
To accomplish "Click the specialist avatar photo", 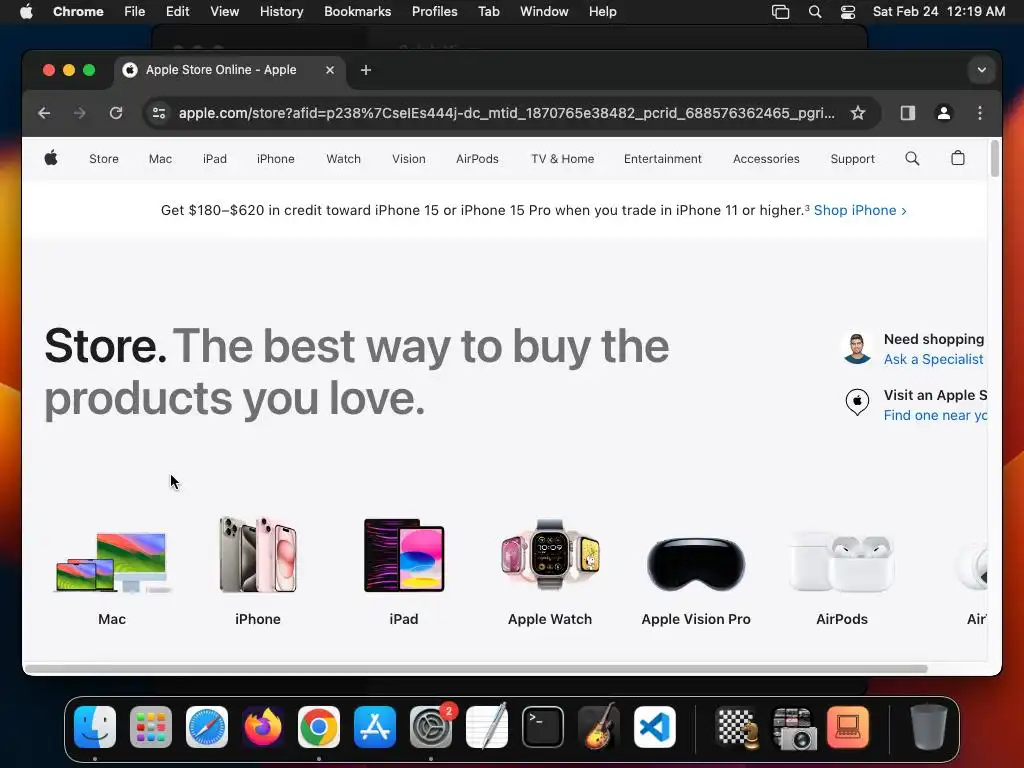I will pos(857,348).
